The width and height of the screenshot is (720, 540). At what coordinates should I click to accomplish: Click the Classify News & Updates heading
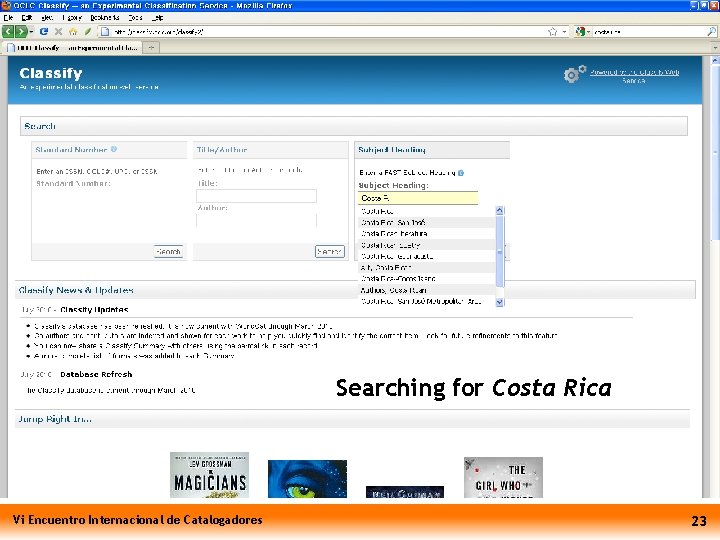click(76, 290)
